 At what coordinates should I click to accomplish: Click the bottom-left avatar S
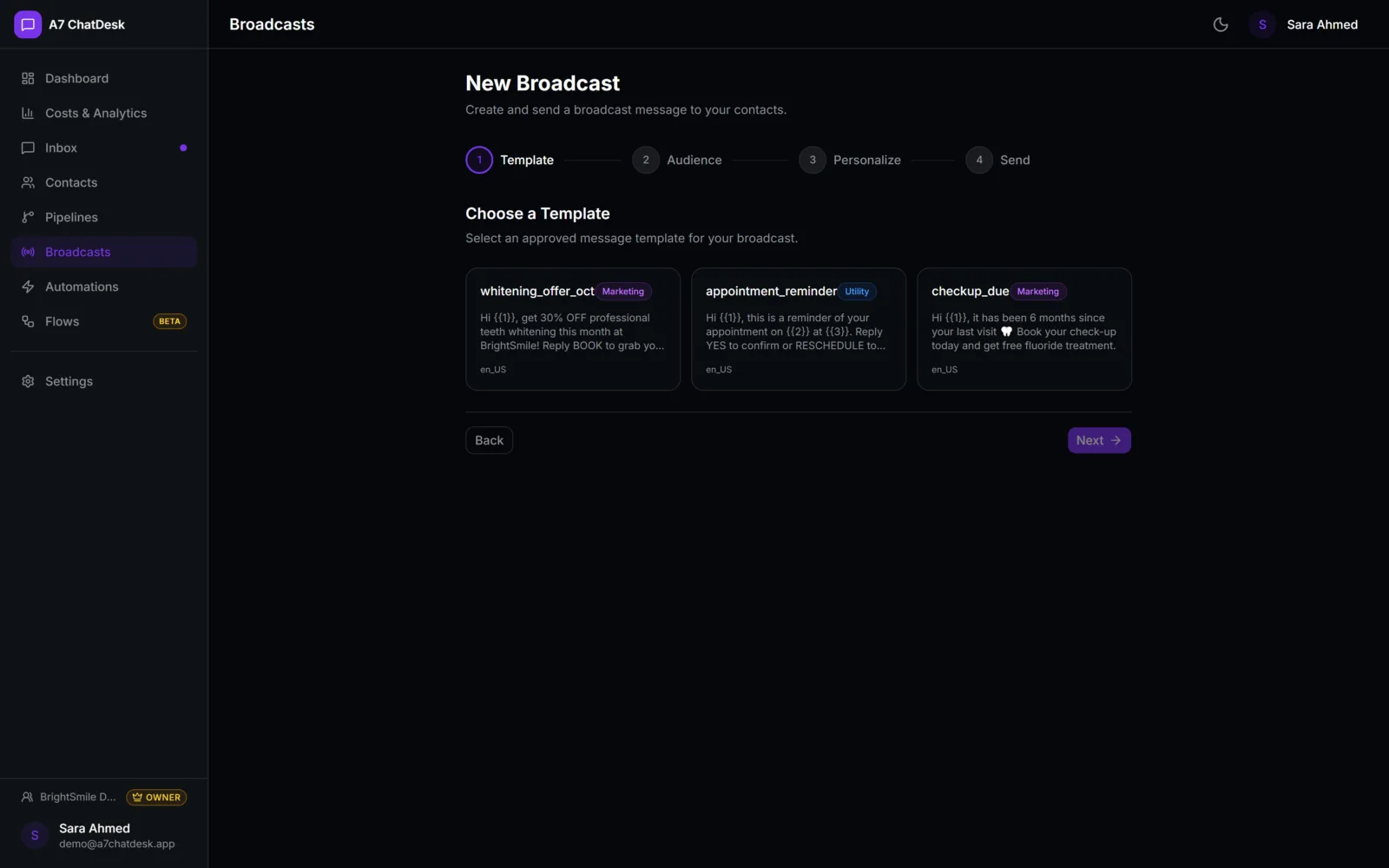click(35, 835)
